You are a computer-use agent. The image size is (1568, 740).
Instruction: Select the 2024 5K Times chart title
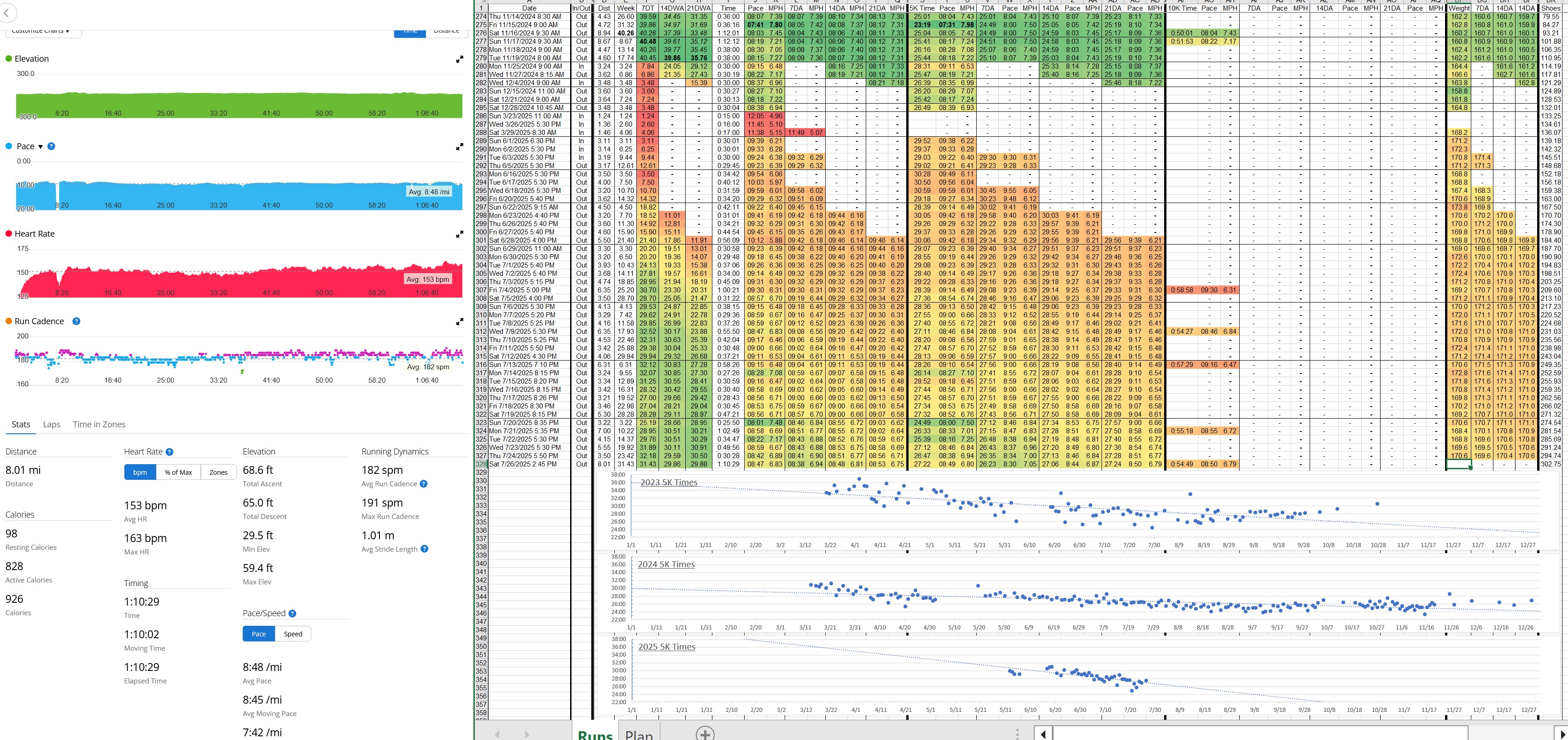point(666,564)
